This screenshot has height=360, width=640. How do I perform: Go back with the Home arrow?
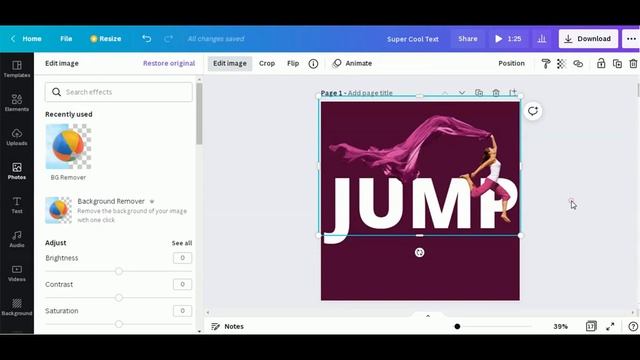(x=27, y=39)
